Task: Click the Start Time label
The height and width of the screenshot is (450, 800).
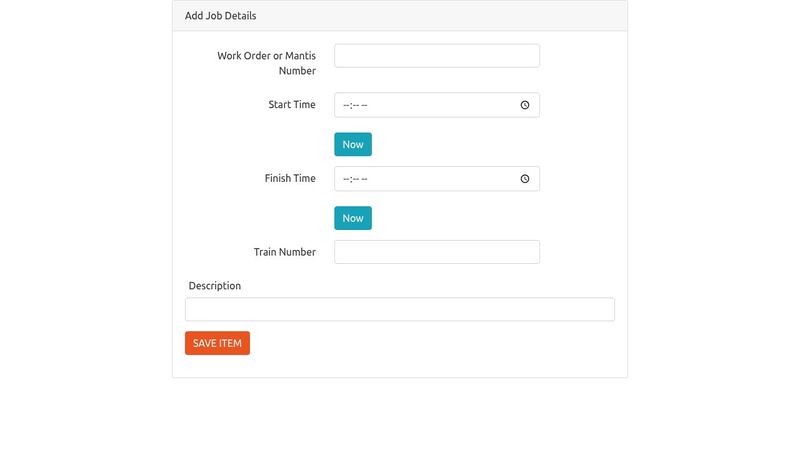Action: [291, 105]
